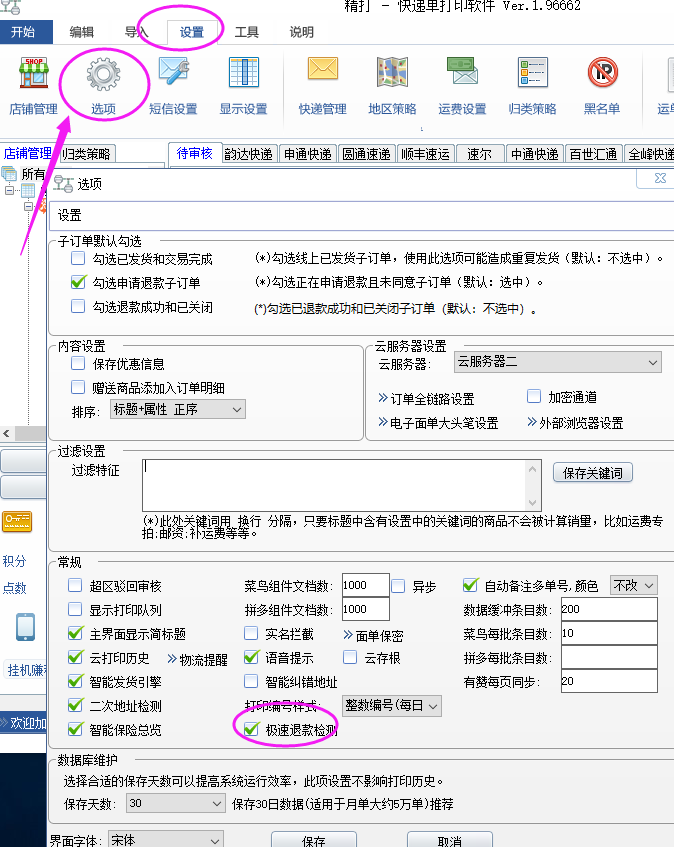
Task: Switch to 编辑 ribbon tab
Action: click(x=82, y=32)
